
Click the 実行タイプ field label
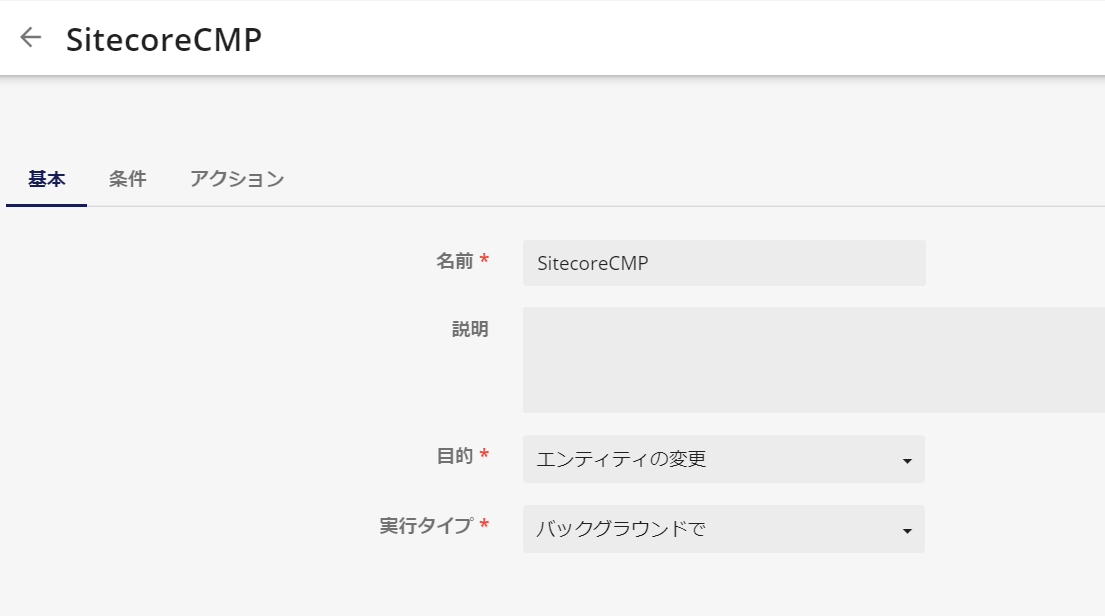[426, 526]
